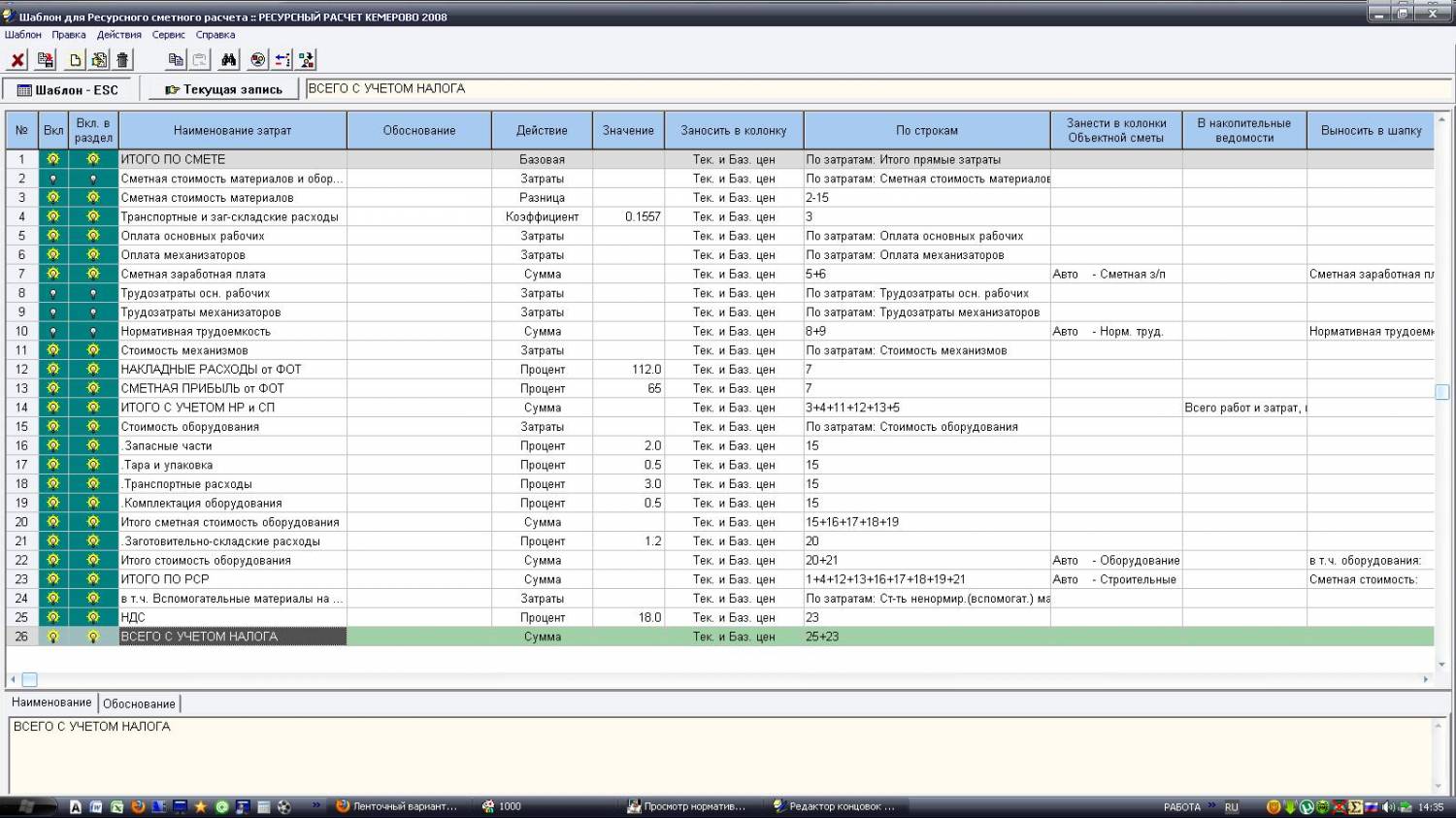This screenshot has width=1456, height=818.
Task: Click the copy toolbar icon
Action: click(x=176, y=60)
